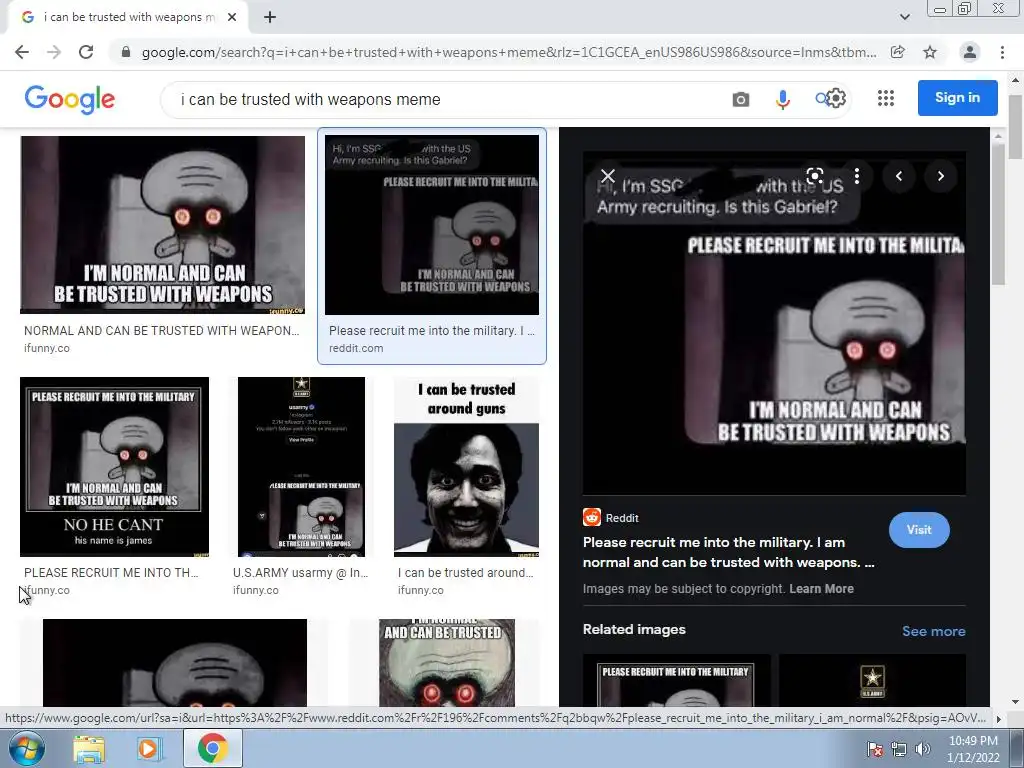Open U.S. Army related image thumbnail
Viewport: 1024px width, 768px height.
872,680
